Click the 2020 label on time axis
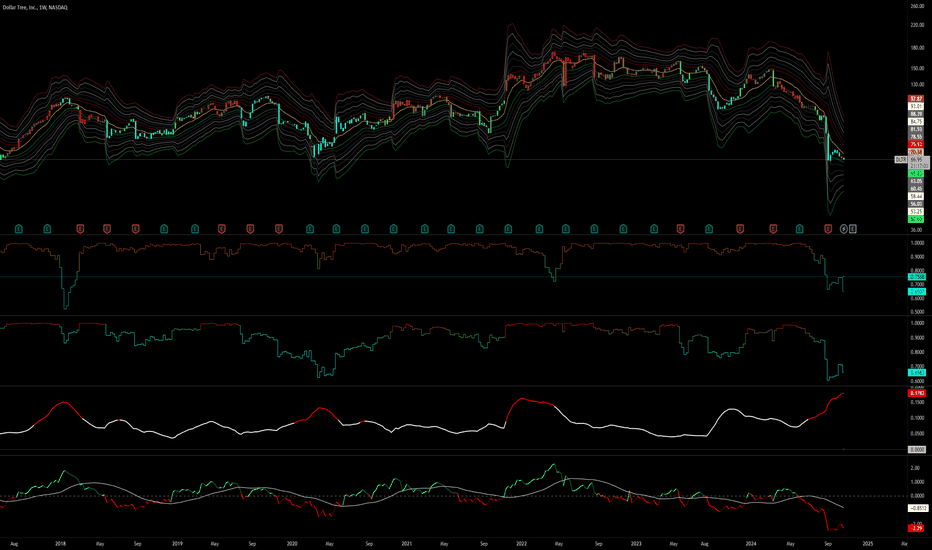The height and width of the screenshot is (550, 932). tap(292, 544)
